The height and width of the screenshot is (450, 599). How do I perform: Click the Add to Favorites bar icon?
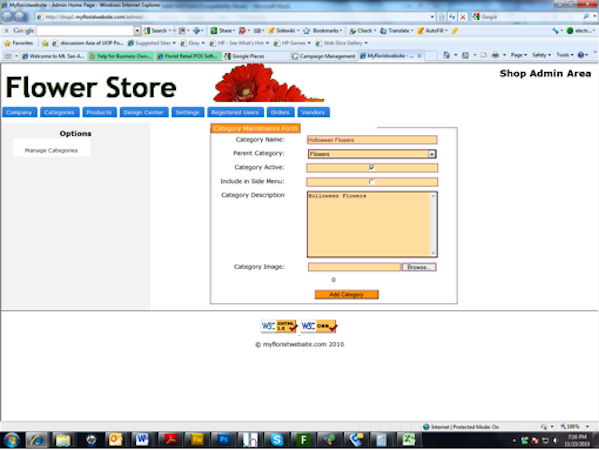tap(45, 43)
